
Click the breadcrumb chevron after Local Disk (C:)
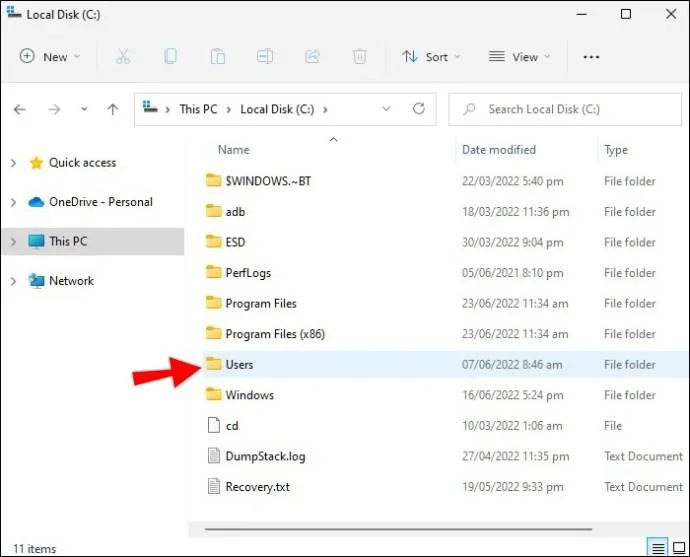click(x=325, y=110)
